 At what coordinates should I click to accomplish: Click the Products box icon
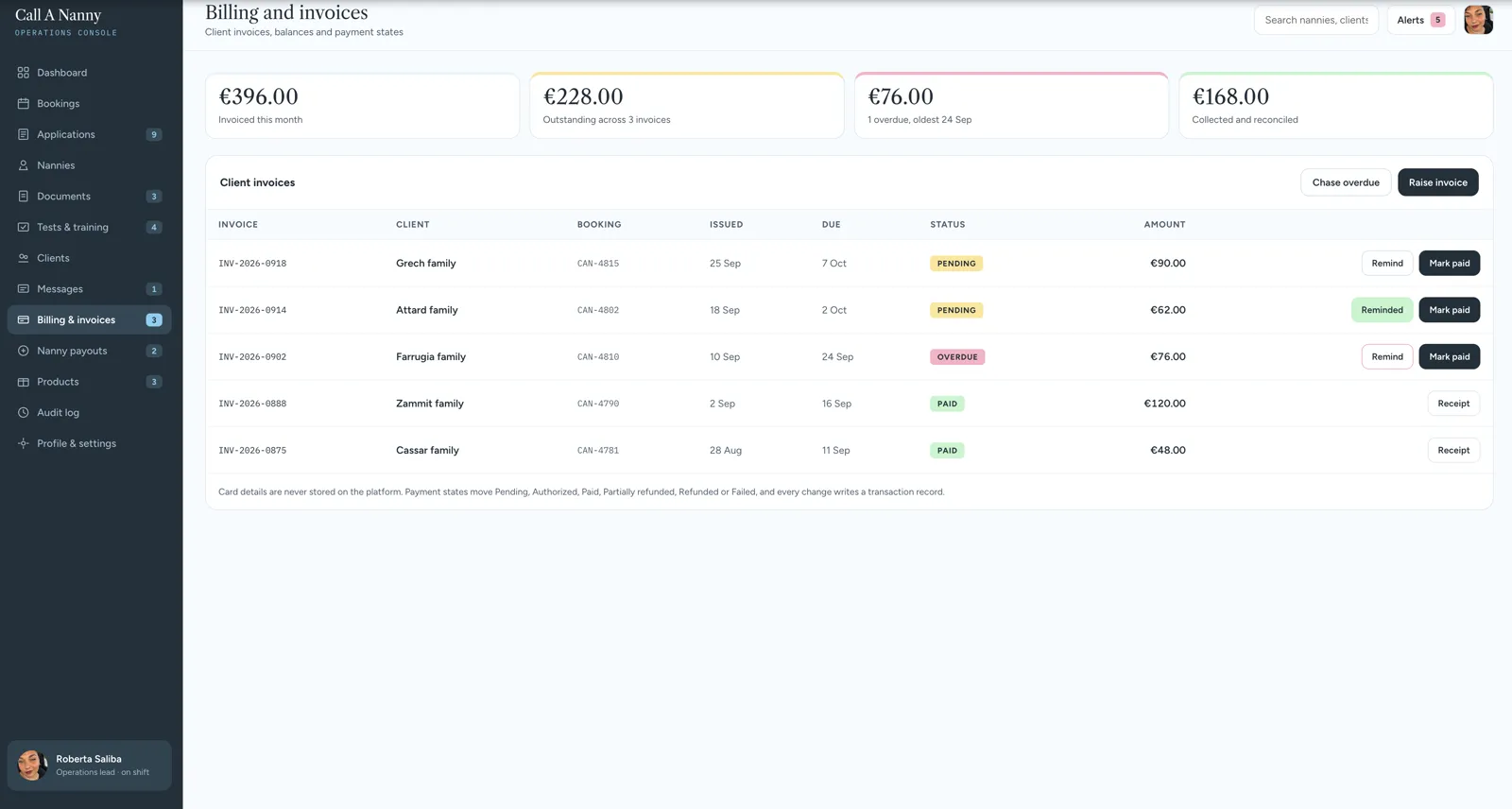pos(24,382)
